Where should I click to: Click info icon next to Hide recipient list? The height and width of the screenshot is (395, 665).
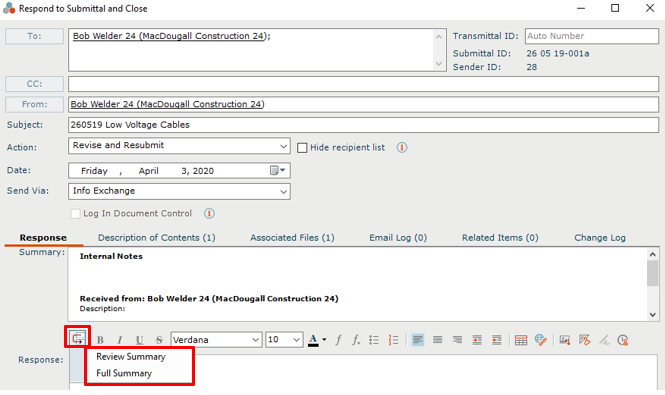[402, 148]
